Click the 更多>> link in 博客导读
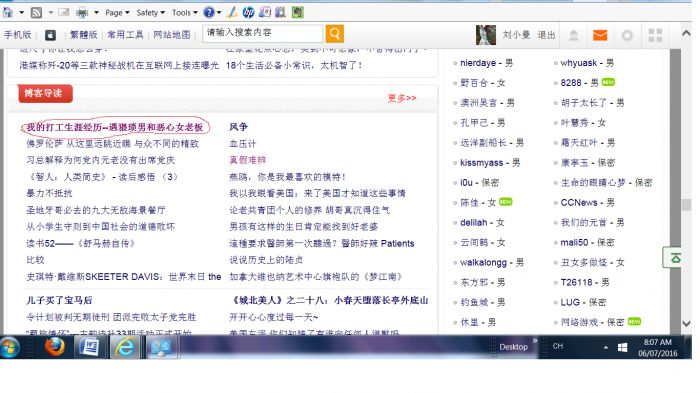 [402, 98]
